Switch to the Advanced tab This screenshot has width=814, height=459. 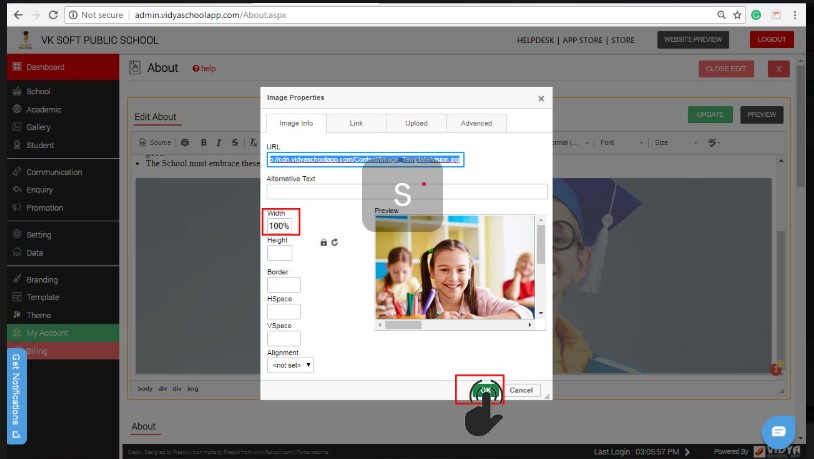coord(477,123)
